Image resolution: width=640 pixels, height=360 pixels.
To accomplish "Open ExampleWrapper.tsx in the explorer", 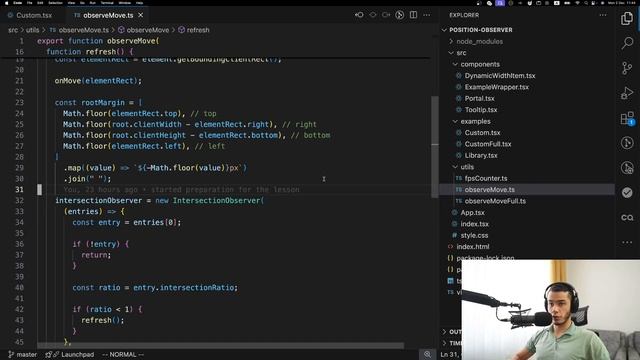I will (x=496, y=87).
